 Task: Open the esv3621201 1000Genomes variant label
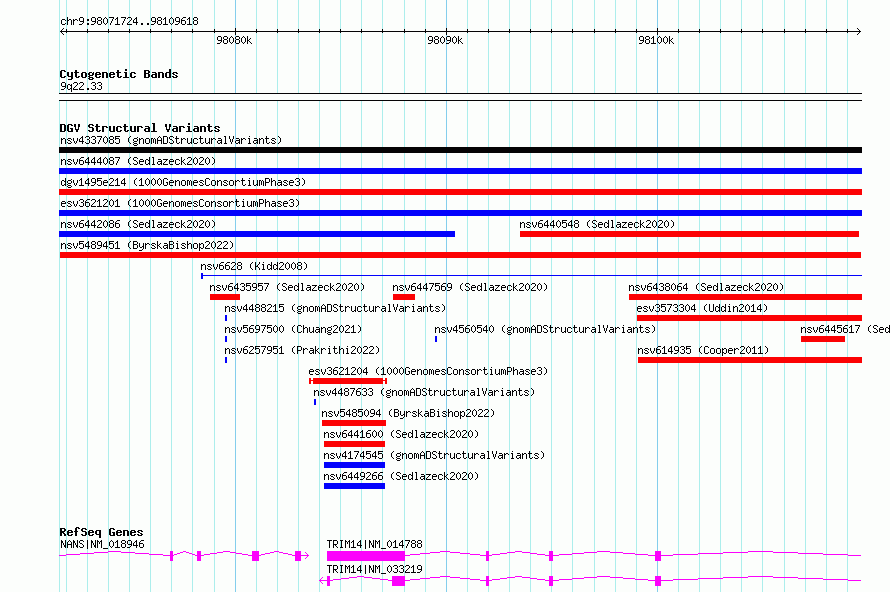pyautogui.click(x=180, y=203)
